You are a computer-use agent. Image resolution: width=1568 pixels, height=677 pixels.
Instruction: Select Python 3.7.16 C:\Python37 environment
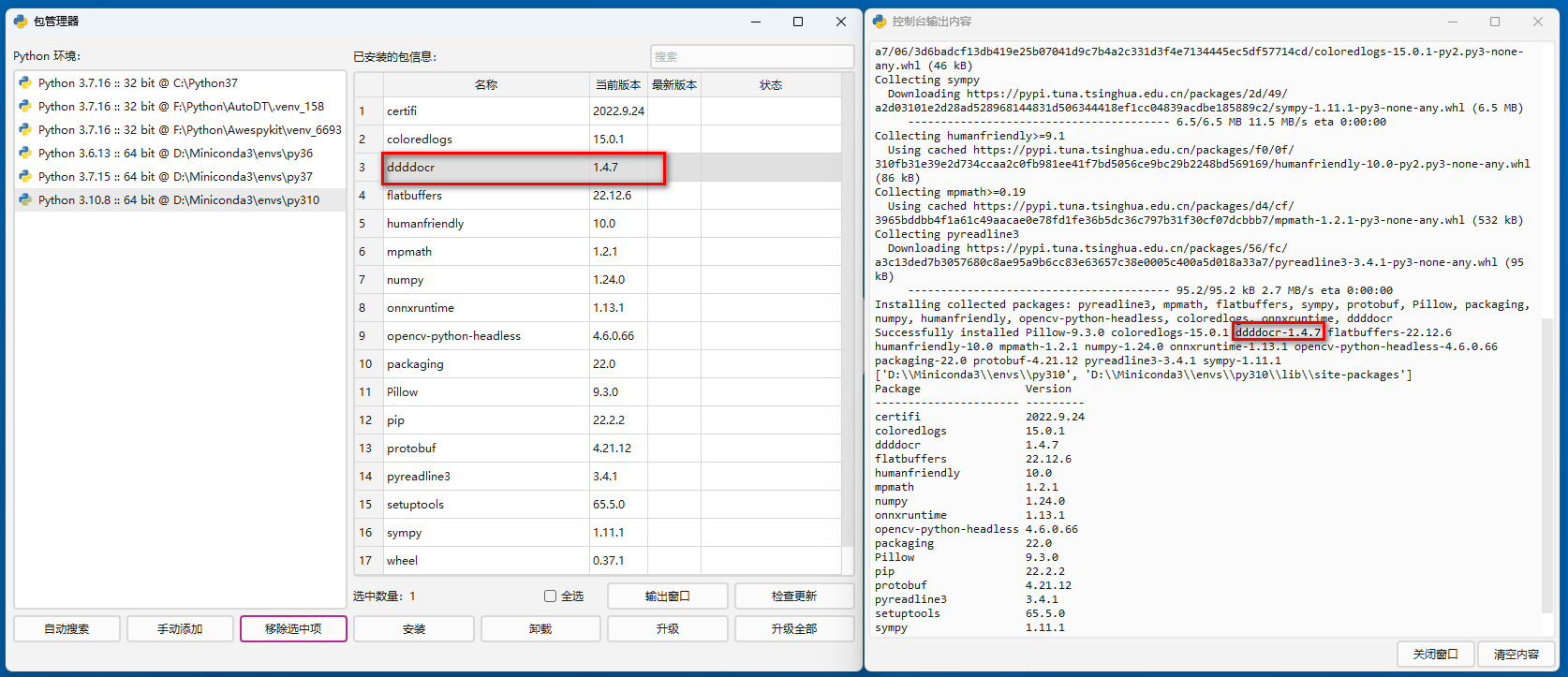(180, 82)
